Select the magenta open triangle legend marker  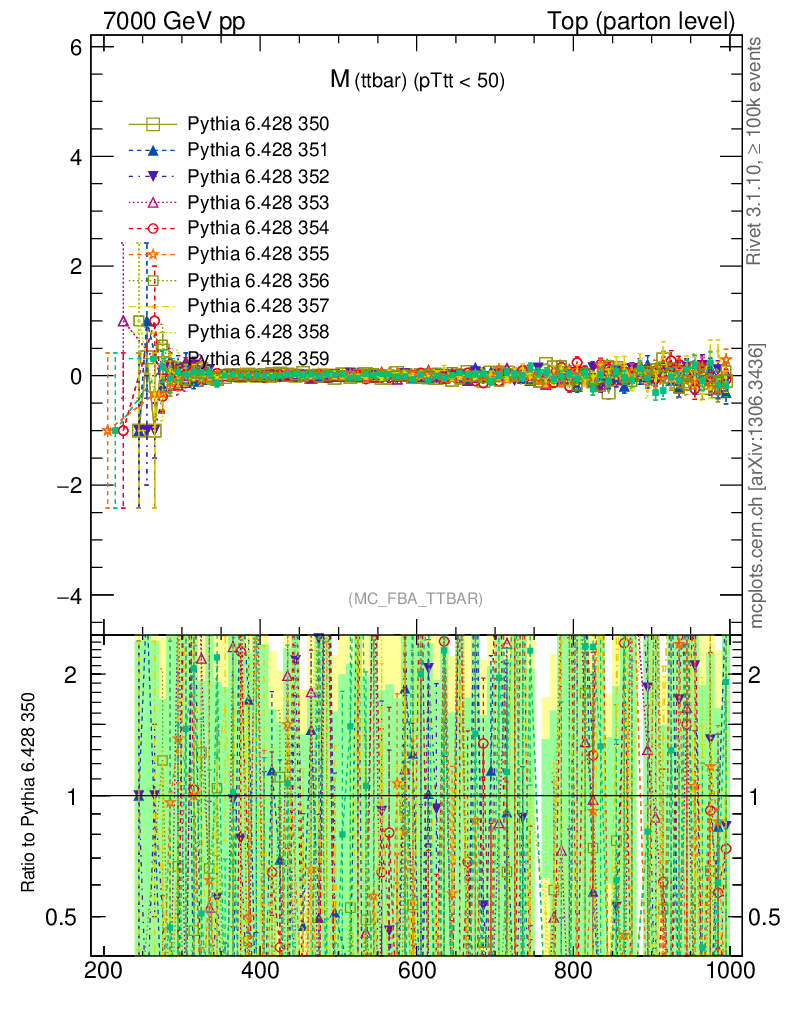tap(153, 202)
